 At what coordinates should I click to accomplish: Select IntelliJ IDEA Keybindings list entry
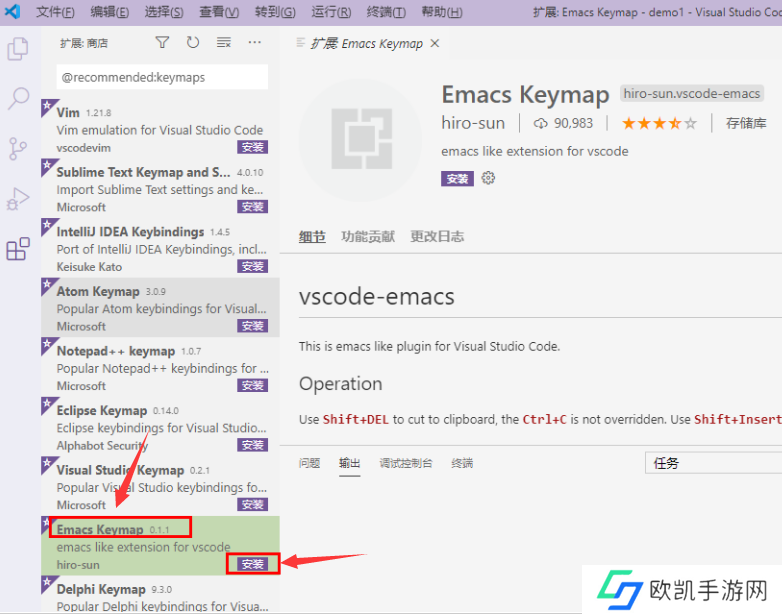pos(160,248)
